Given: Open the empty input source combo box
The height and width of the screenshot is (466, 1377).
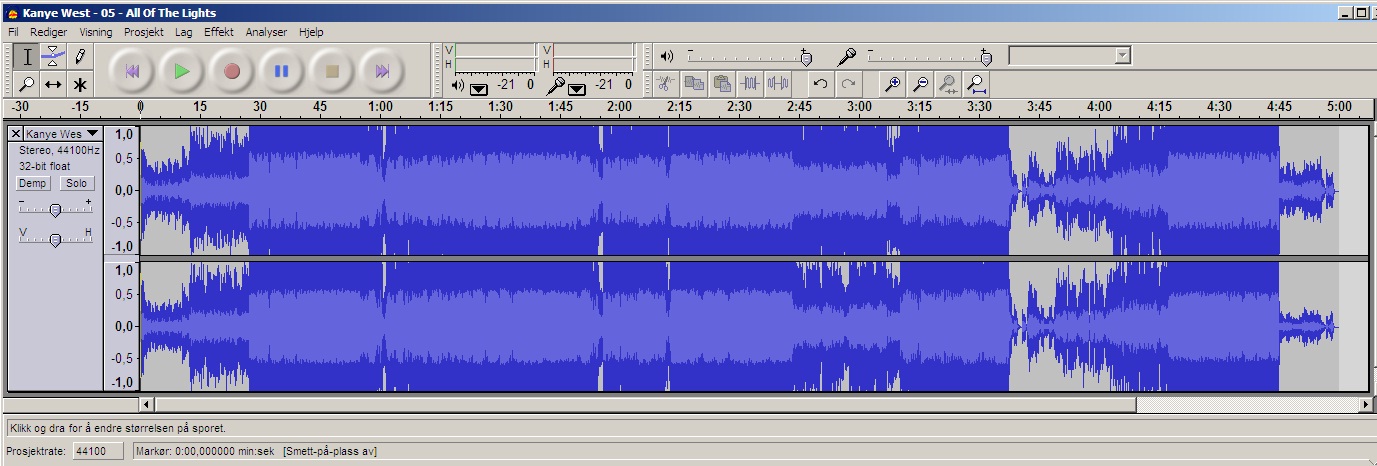Looking at the screenshot, I should click(x=1069, y=56).
